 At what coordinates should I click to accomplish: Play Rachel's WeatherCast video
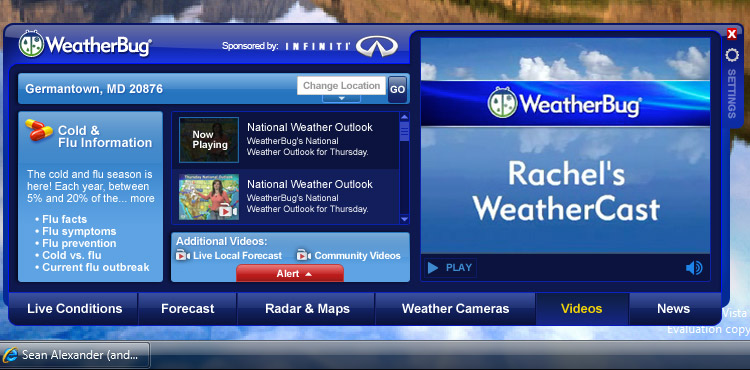(x=450, y=268)
